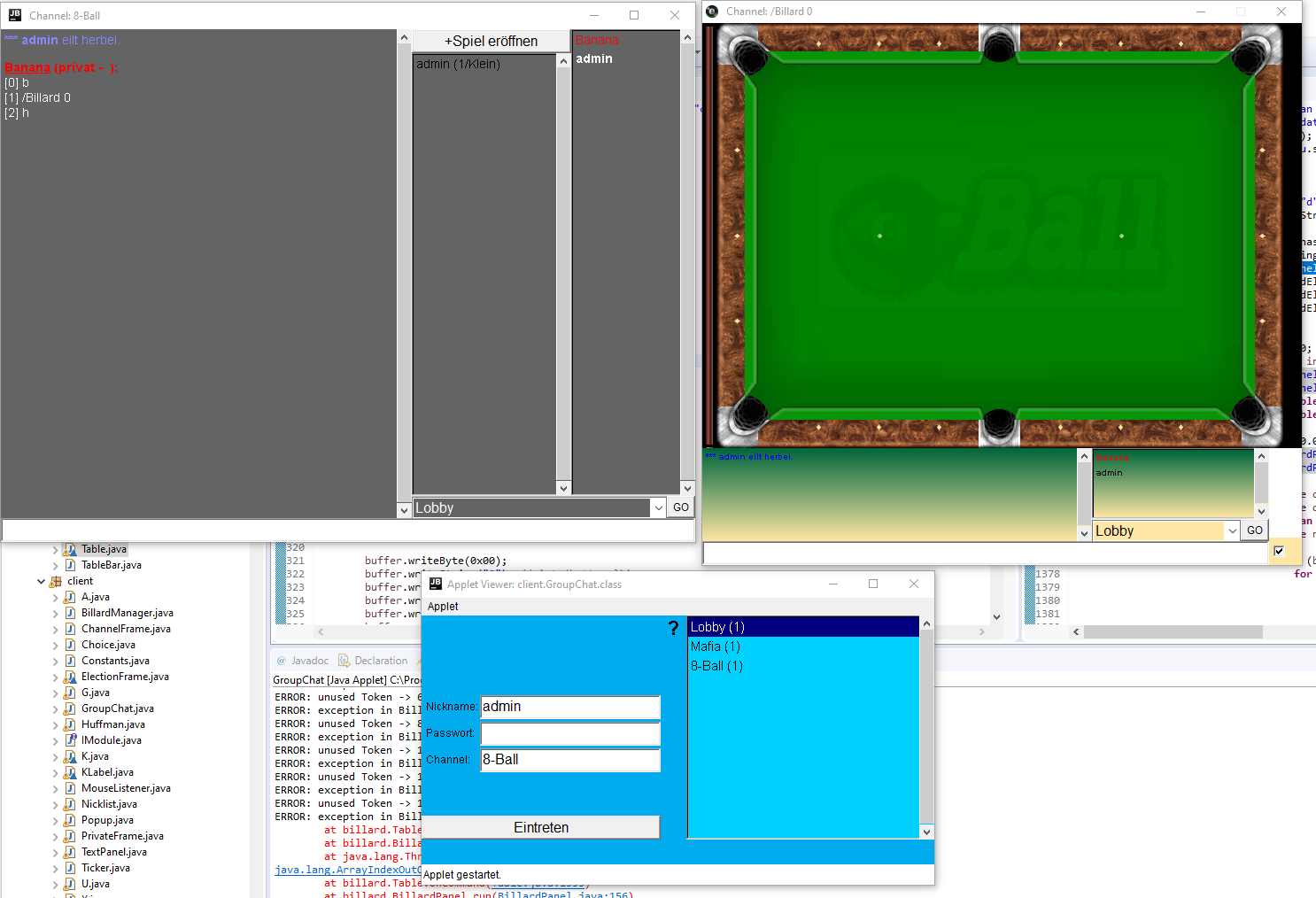Collapse the client package in tree
Image resolution: width=1316 pixels, height=898 pixels.
pyautogui.click(x=42, y=582)
